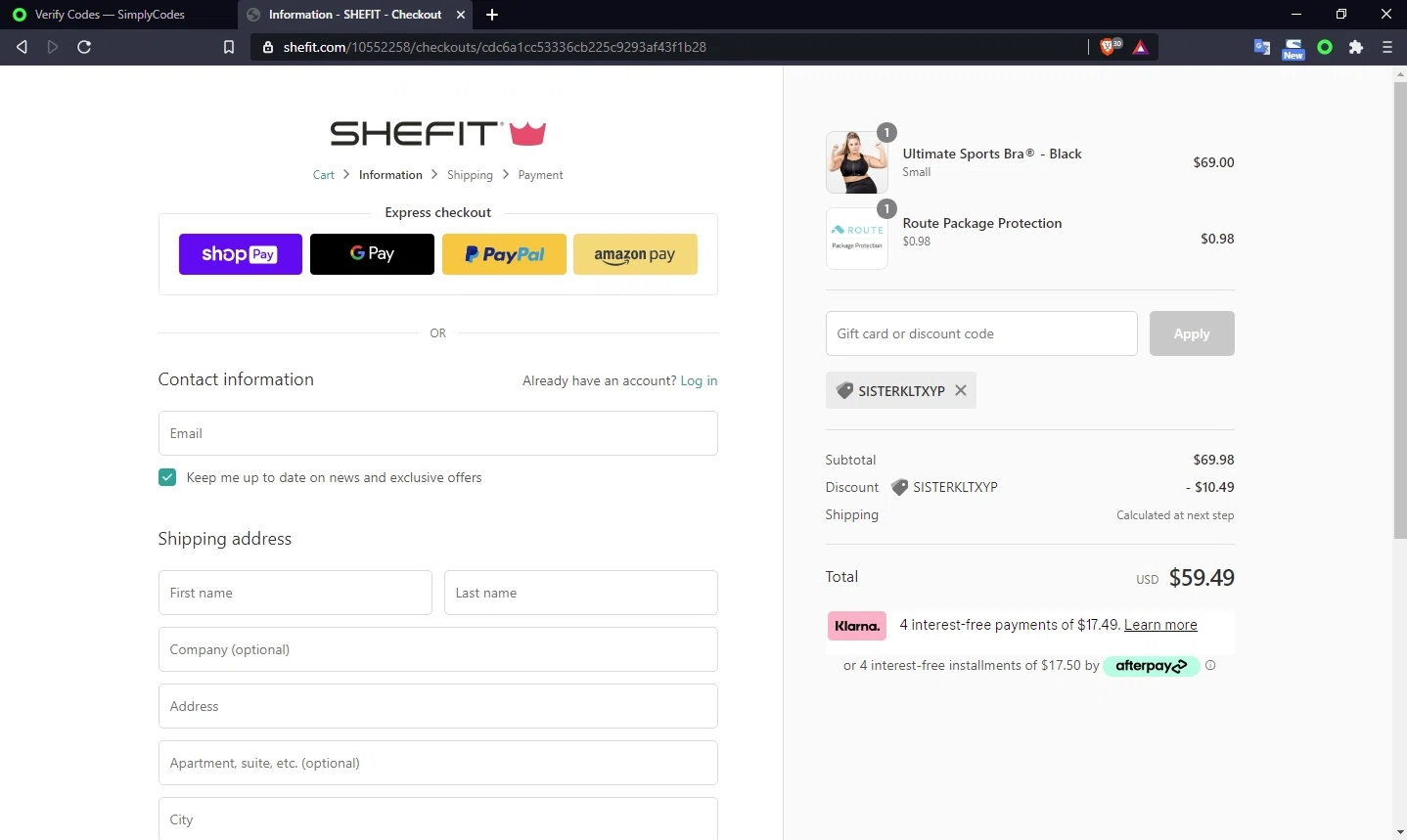Select Payment breadcrumb step

tap(540, 175)
